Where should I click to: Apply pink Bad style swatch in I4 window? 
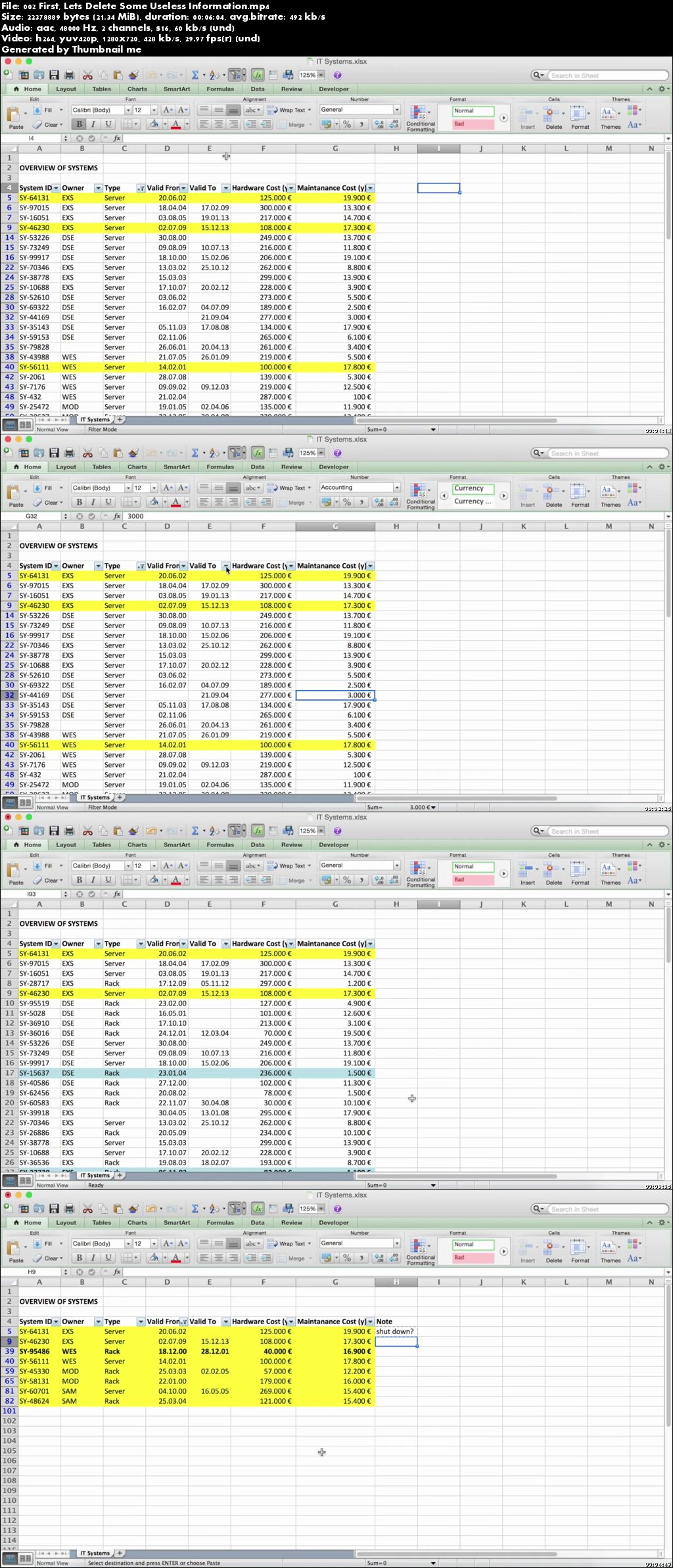(x=473, y=124)
